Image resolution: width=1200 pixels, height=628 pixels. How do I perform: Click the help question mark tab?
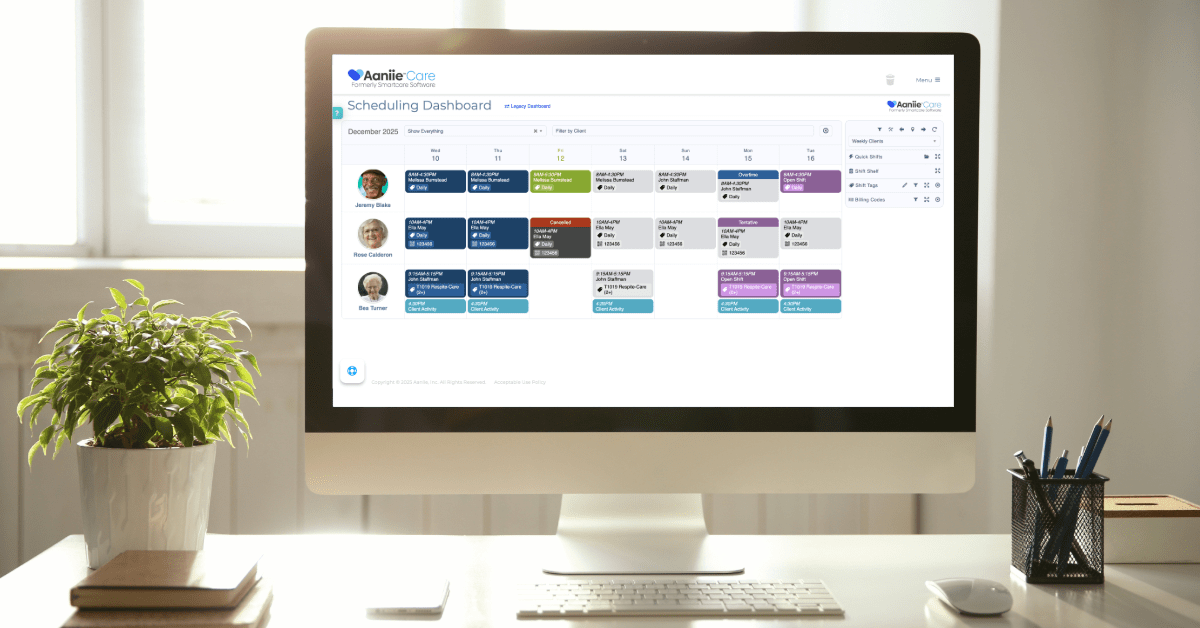click(x=337, y=113)
